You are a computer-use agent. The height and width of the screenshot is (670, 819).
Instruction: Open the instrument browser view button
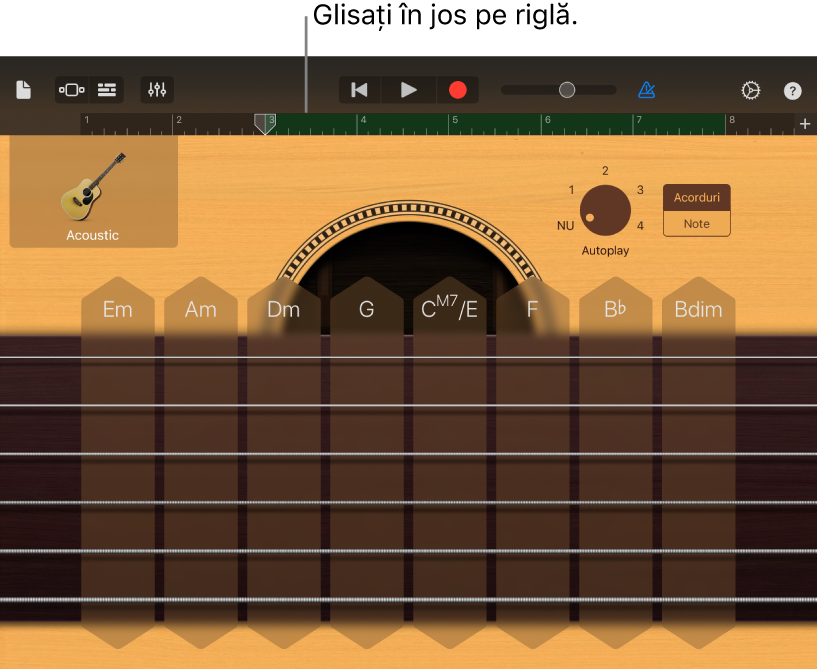72,90
